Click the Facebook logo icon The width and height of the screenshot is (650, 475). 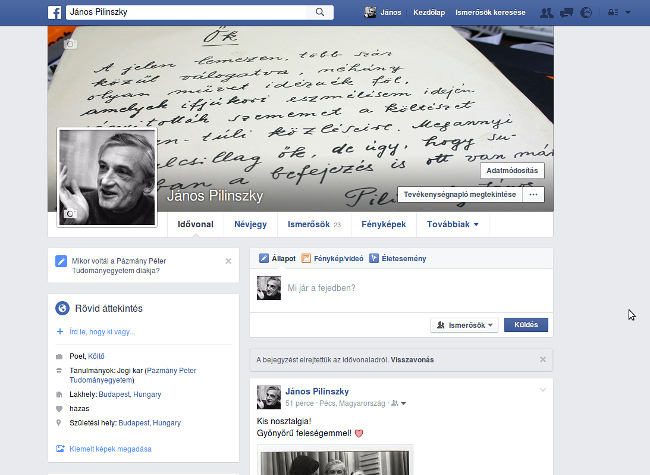[x=54, y=12]
